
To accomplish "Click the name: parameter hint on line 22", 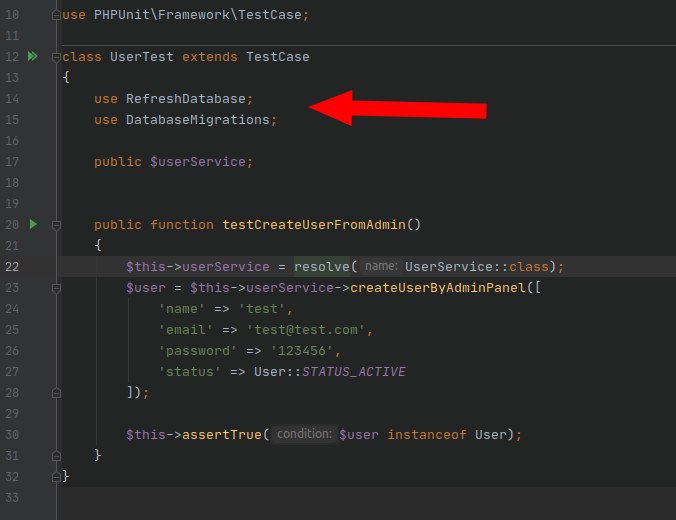I will click(x=381, y=266).
